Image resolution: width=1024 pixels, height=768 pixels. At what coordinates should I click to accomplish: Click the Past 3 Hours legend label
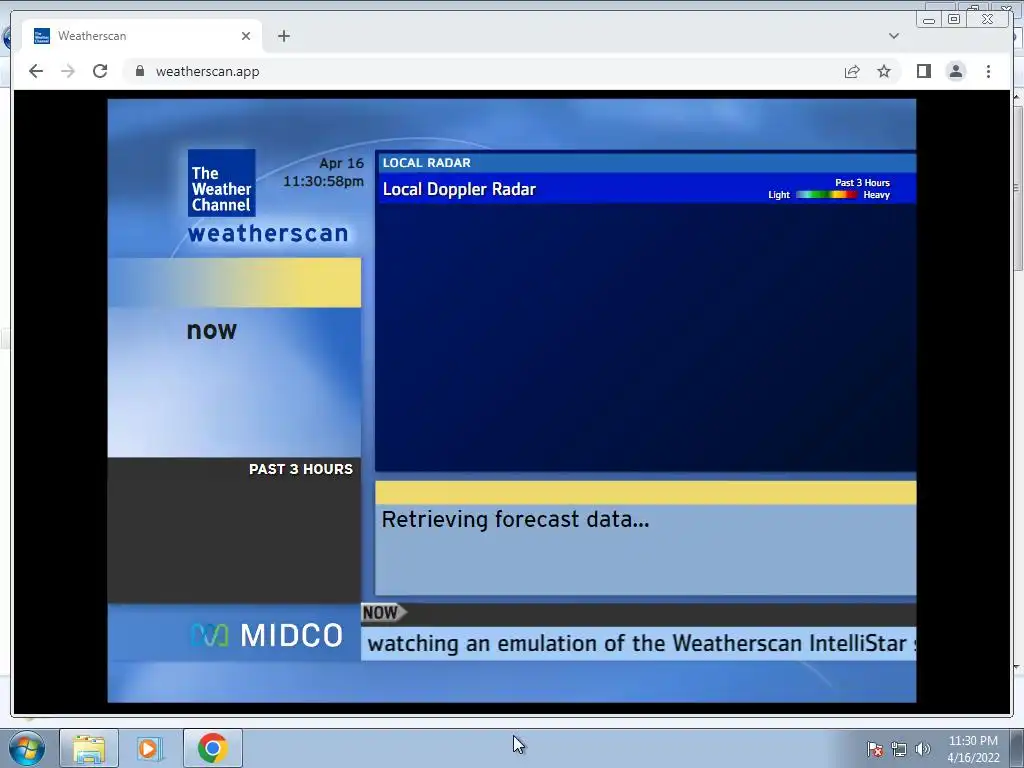[x=862, y=183]
